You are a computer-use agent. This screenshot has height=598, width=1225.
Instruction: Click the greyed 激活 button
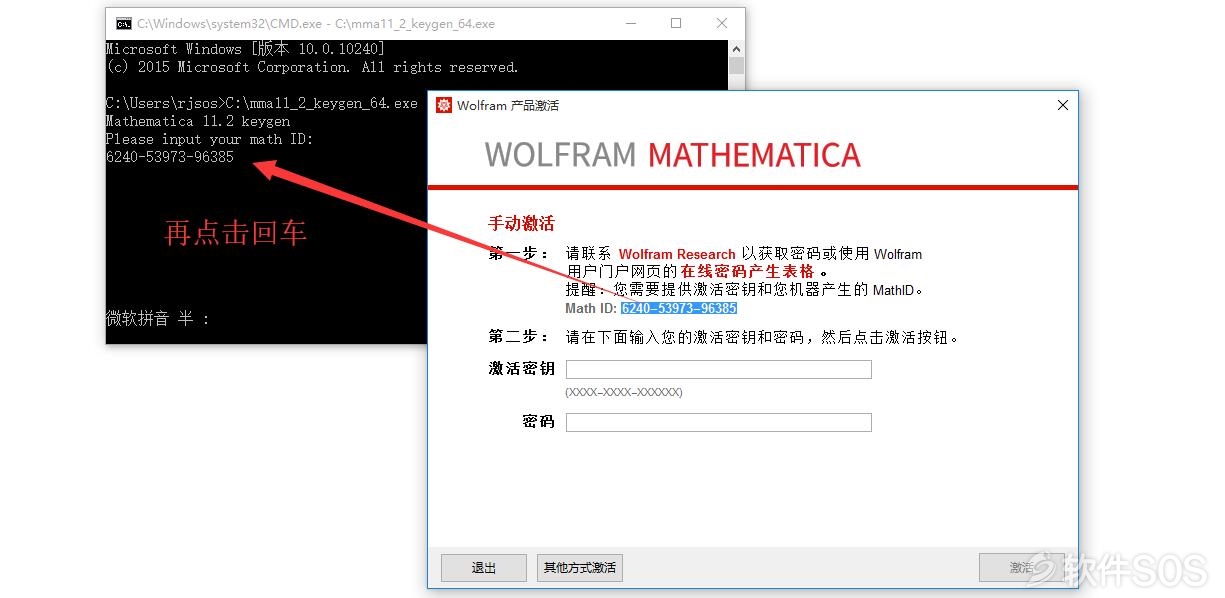tap(1021, 568)
